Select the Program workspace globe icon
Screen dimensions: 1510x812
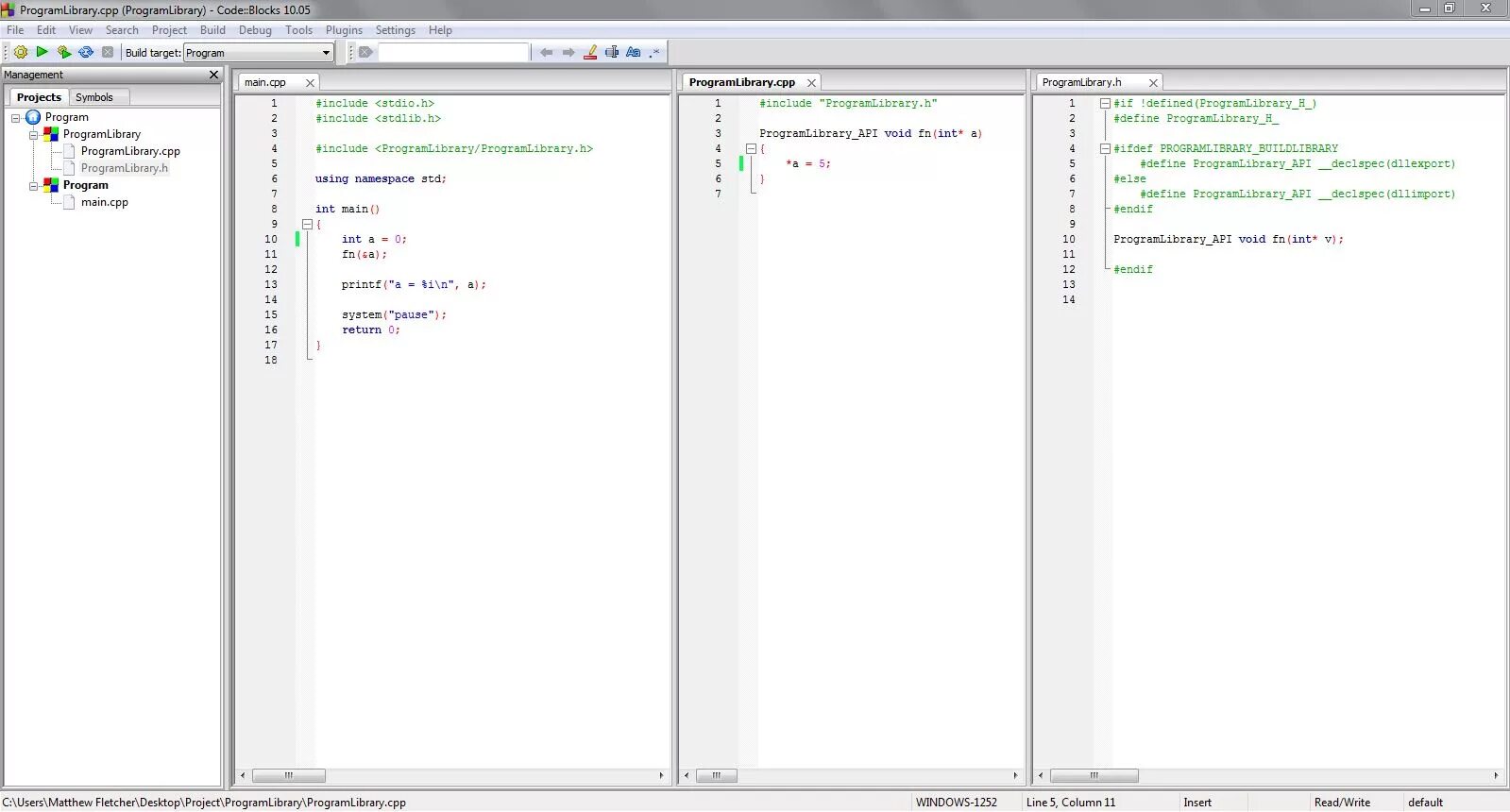point(33,117)
